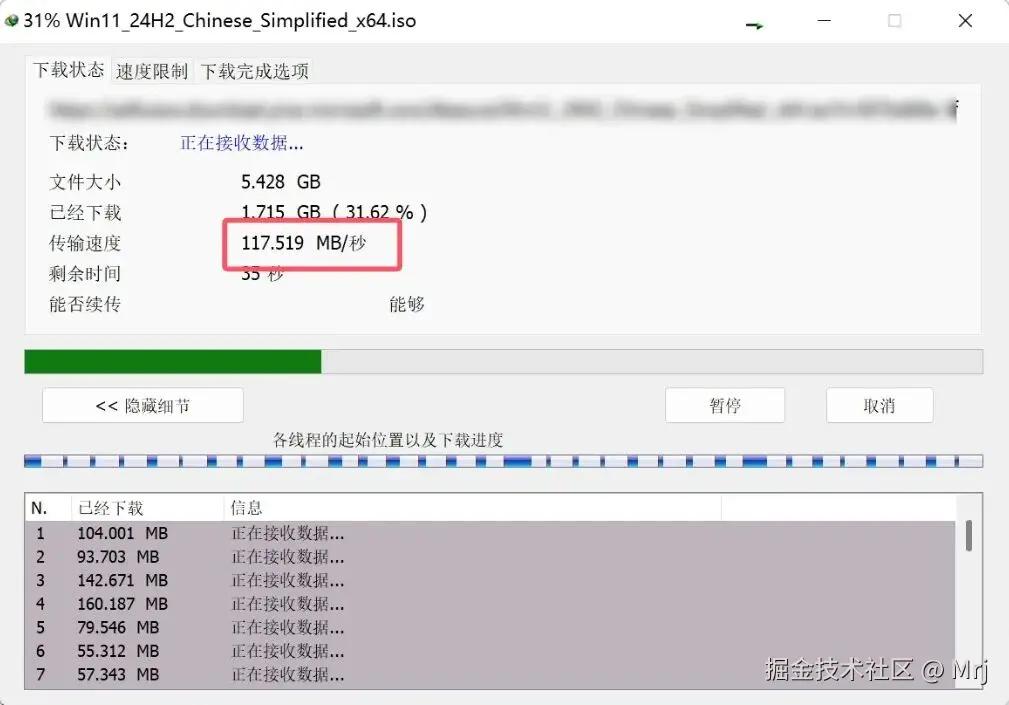Select thread row 7 with 57.343 MB
This screenshot has height=705, width=1009.
point(490,675)
